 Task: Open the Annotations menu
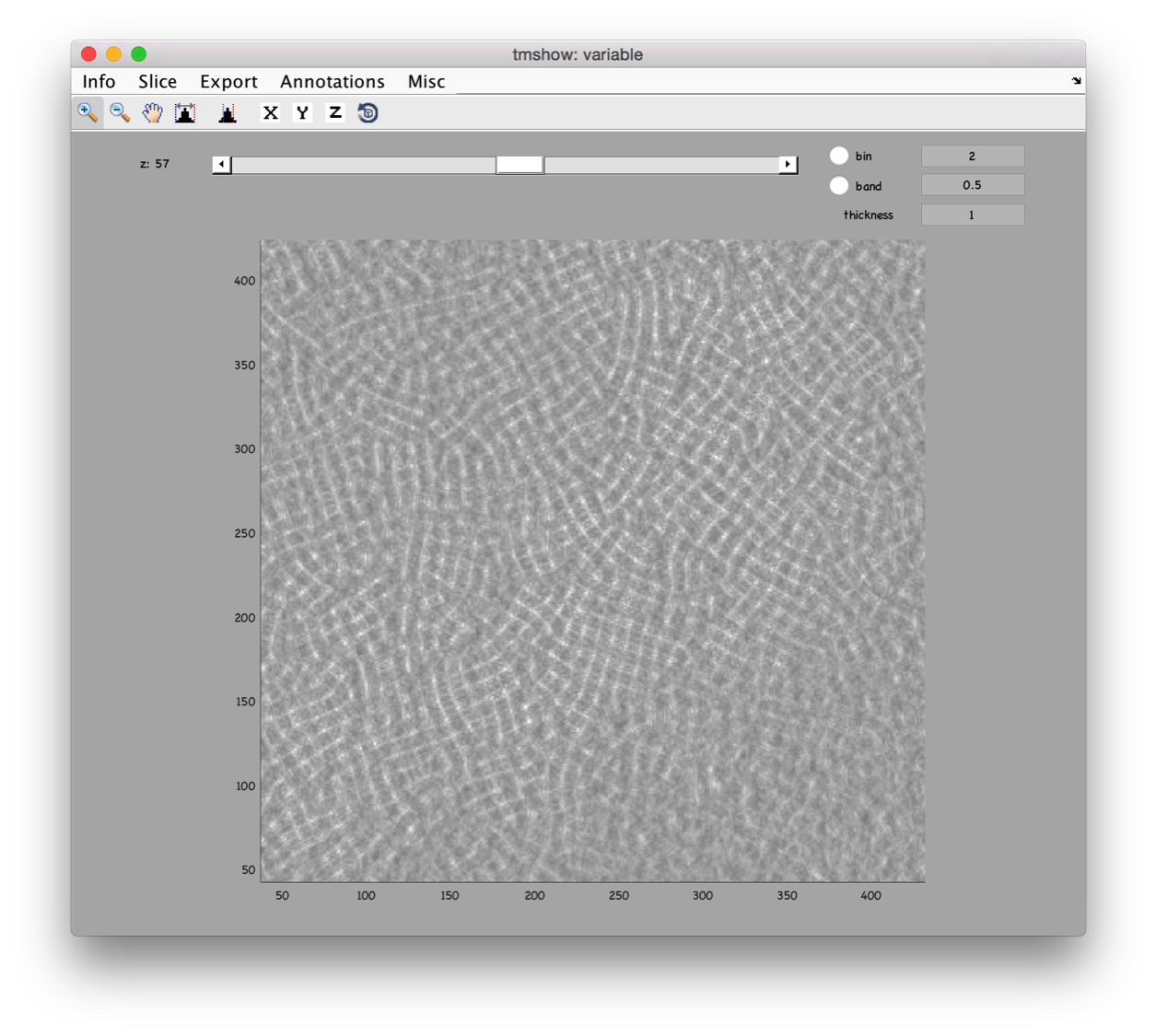point(333,82)
